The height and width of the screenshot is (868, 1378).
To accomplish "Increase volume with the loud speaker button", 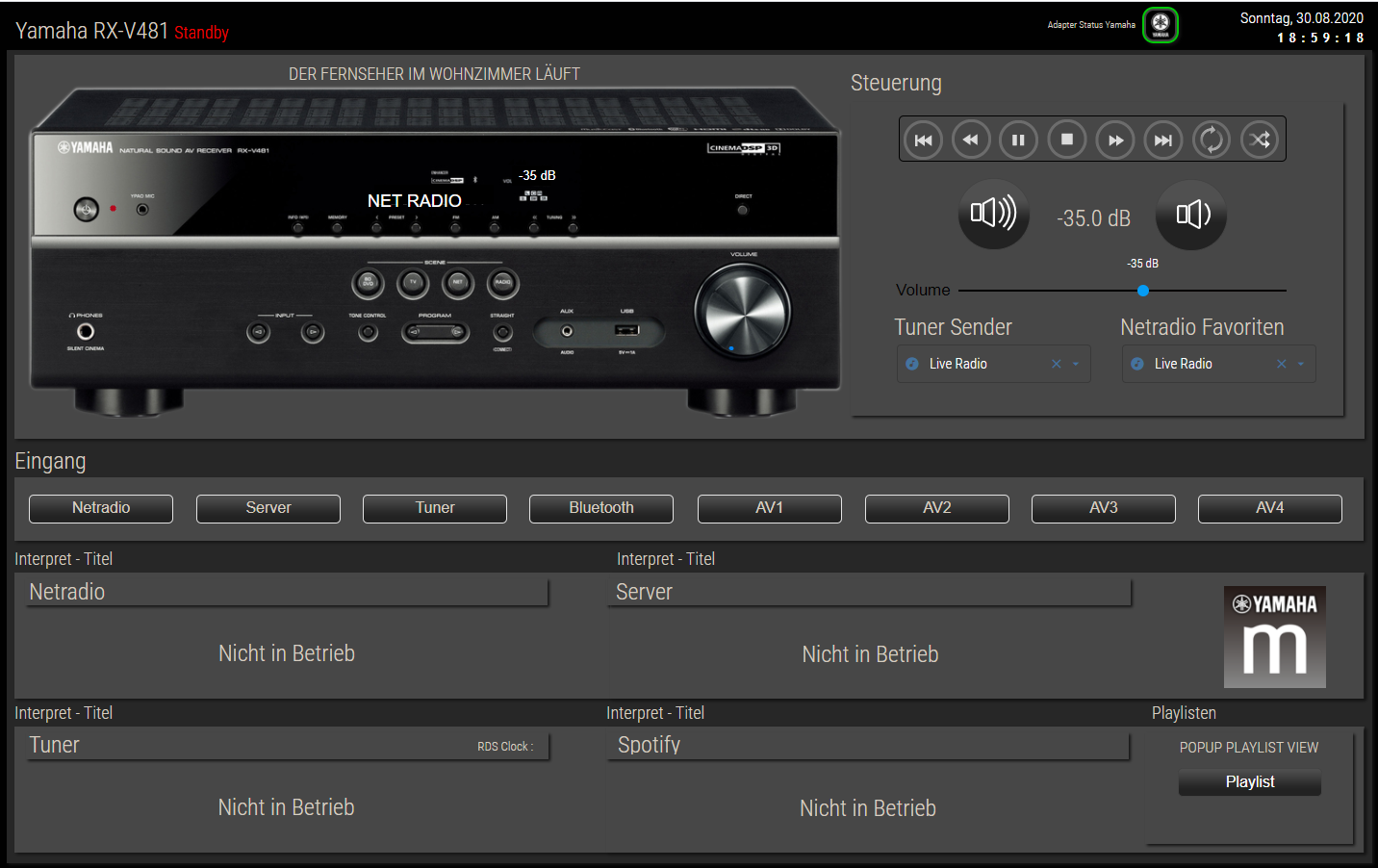I will 993,214.
